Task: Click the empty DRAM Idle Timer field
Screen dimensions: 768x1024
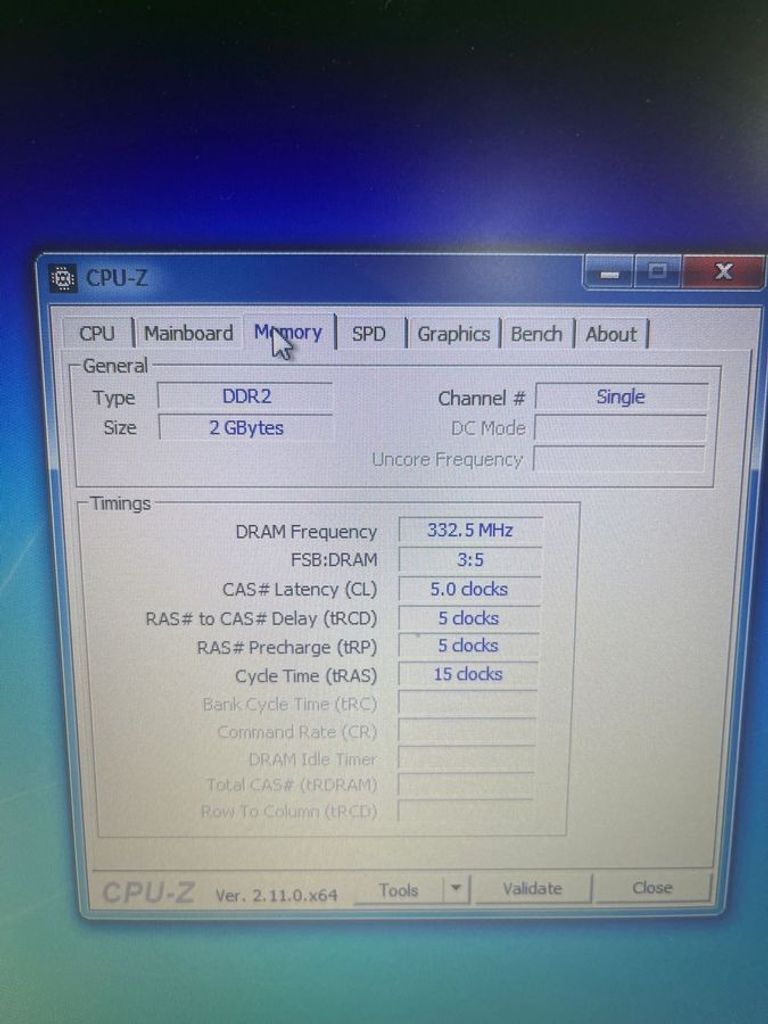Action: [466, 758]
